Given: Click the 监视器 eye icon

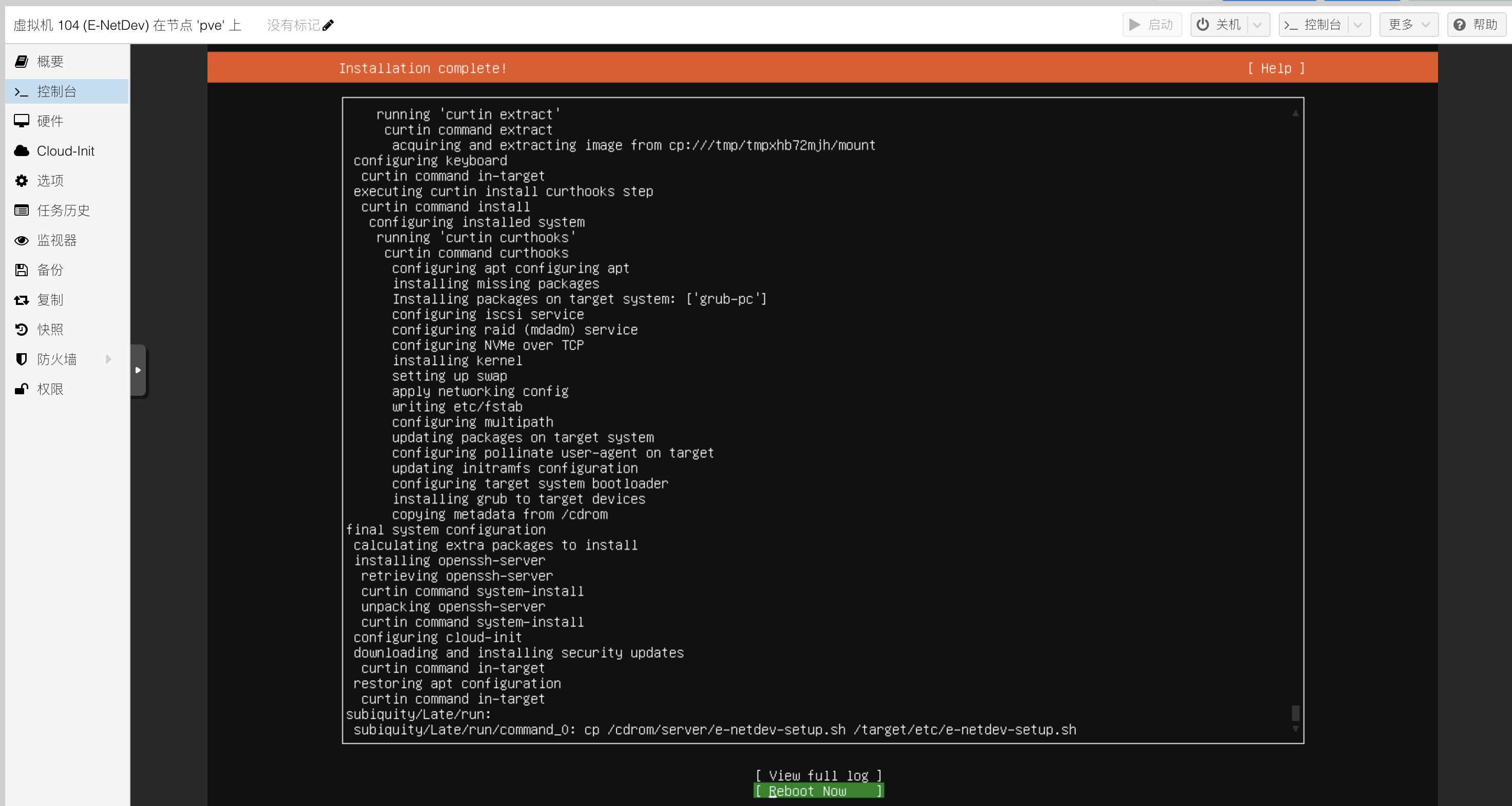Looking at the screenshot, I should (22, 240).
